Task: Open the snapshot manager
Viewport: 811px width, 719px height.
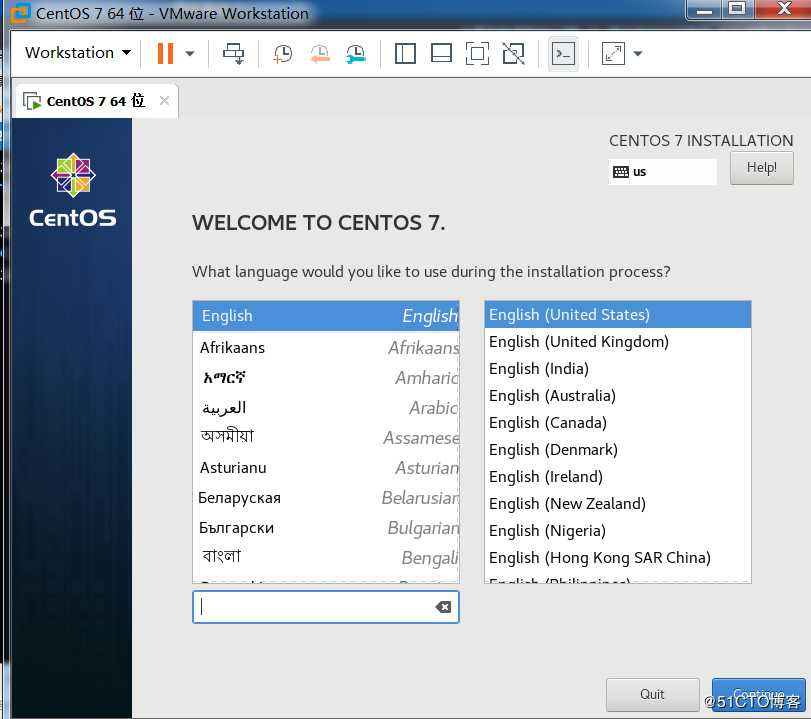Action: coord(356,53)
